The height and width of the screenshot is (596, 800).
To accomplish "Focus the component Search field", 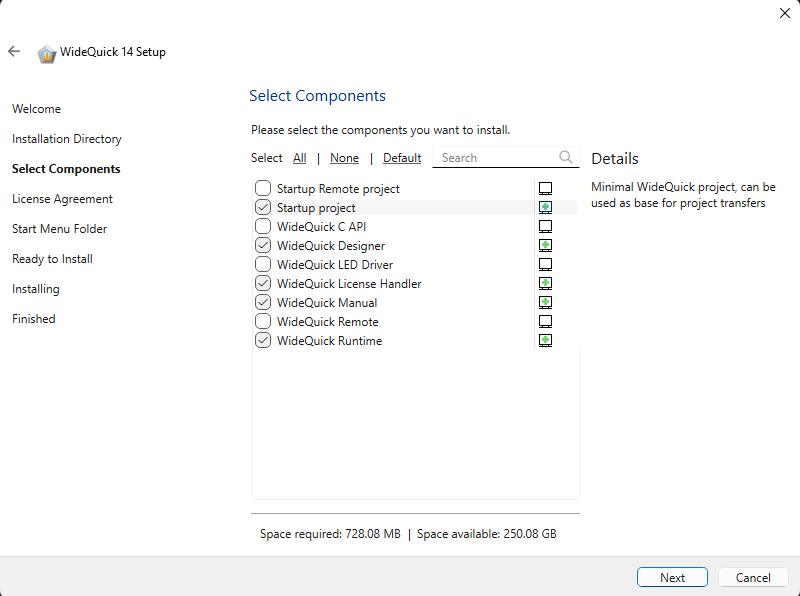I will (x=506, y=157).
